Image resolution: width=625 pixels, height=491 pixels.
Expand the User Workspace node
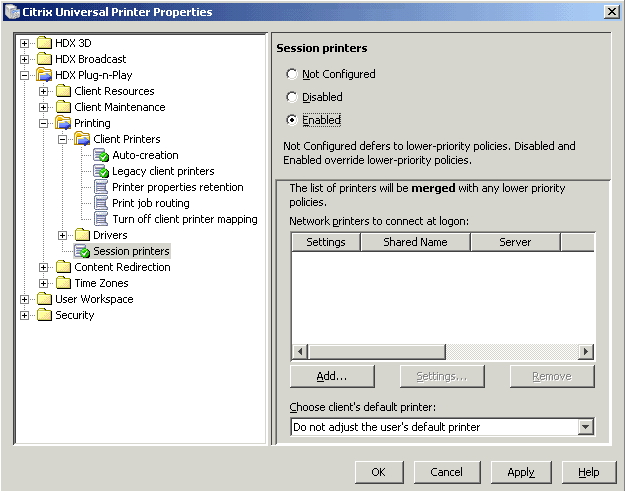[24, 299]
